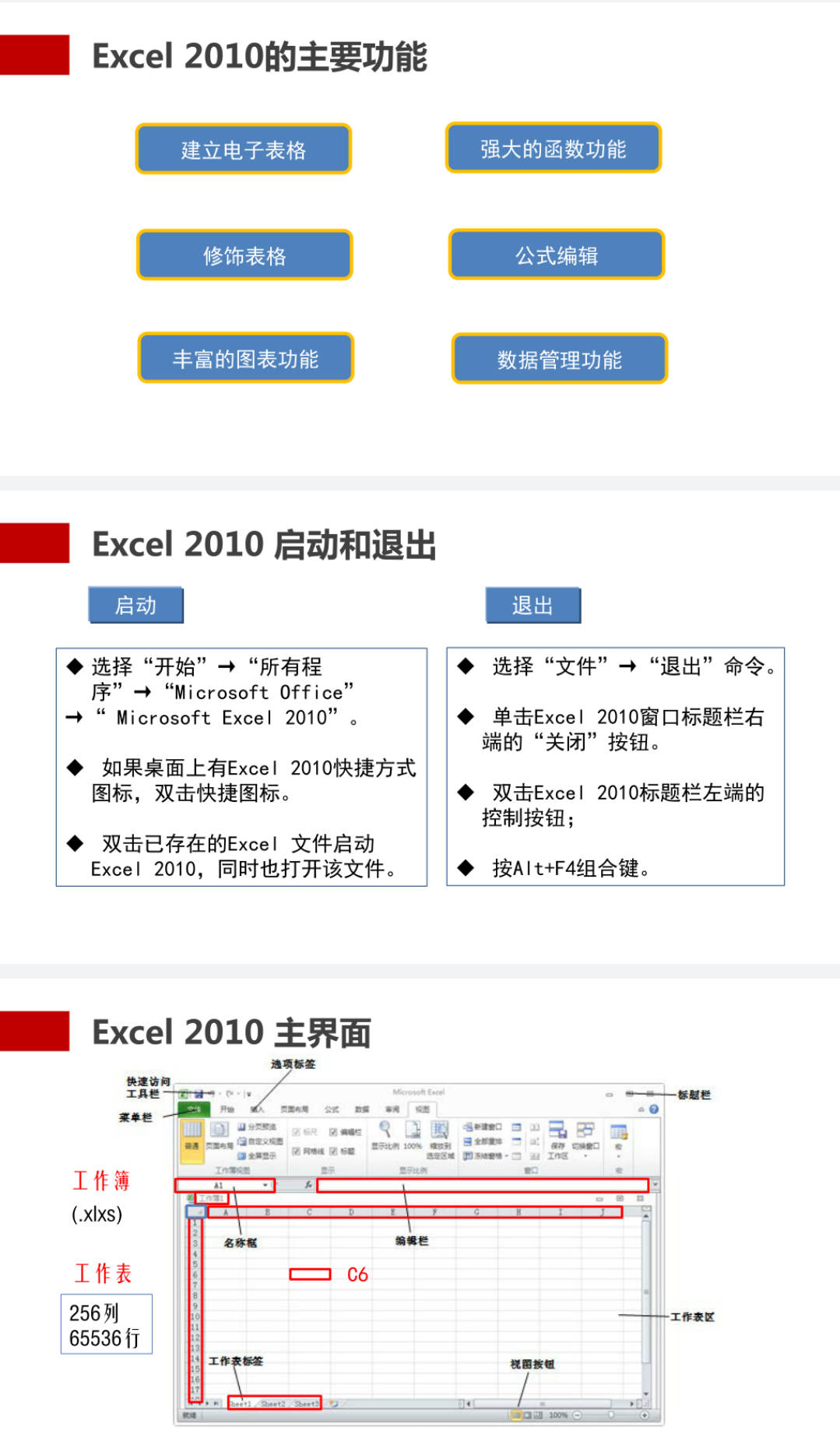Click the 页面布局 view icon in ribbon
This screenshot has width=840, height=1438.
(x=219, y=1136)
